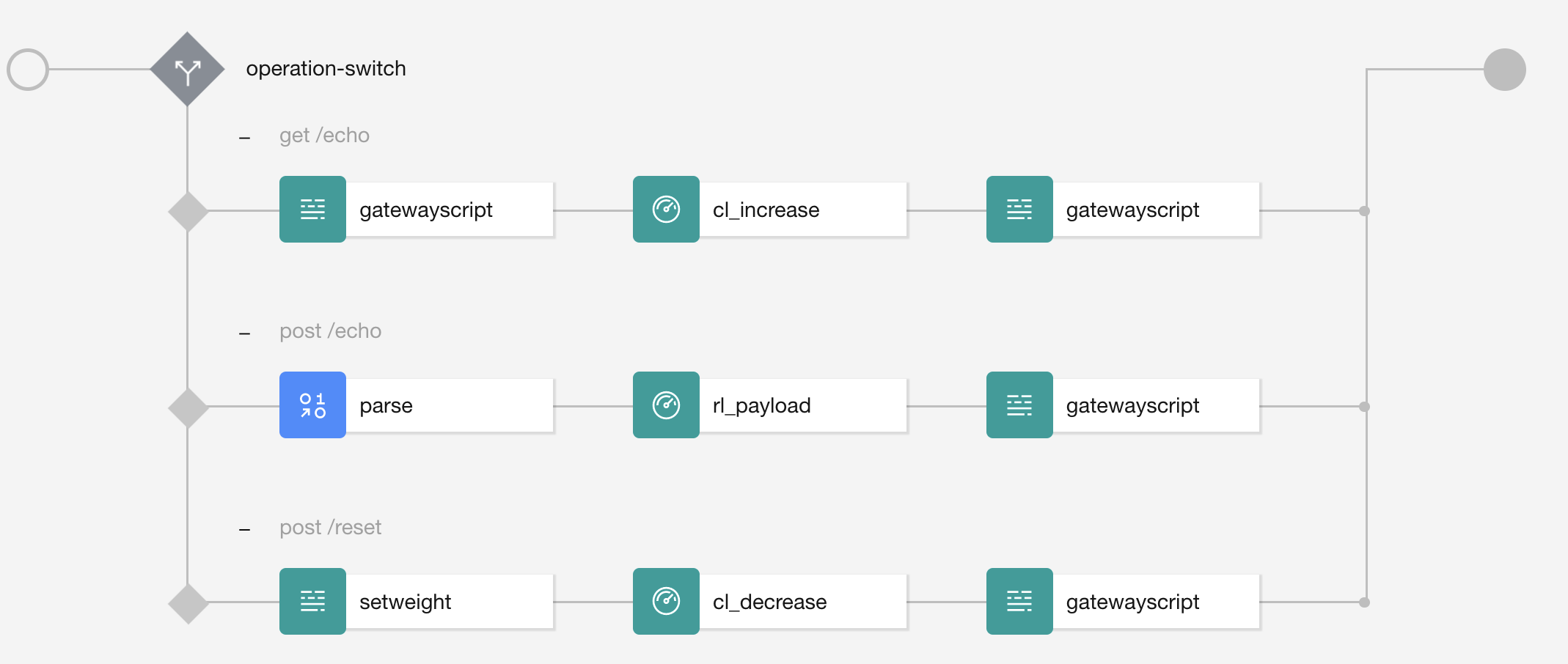Screen dimensions: 1568x664
Task: Click the blue parse policy icon
Action: coord(312,405)
